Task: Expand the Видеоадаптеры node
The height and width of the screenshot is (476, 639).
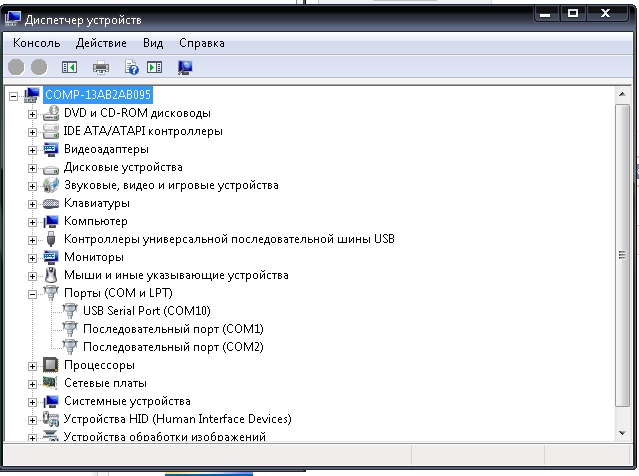Action: [x=32, y=150]
